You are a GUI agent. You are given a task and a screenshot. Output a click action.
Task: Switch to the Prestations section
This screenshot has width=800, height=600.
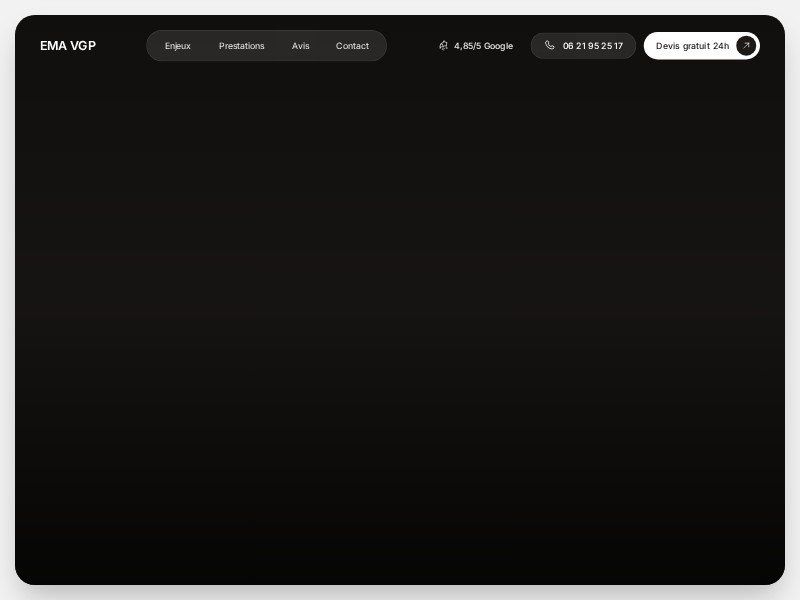click(x=241, y=46)
